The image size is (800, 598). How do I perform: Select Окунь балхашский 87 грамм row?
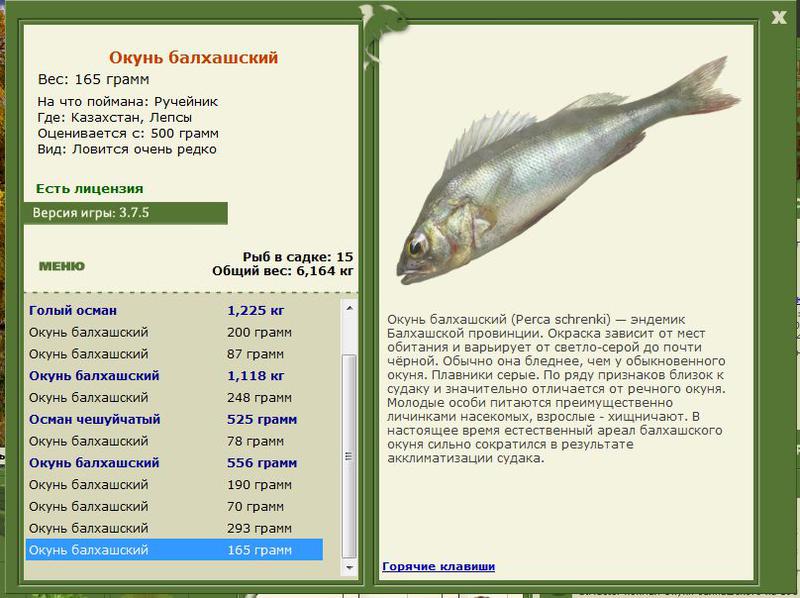(x=174, y=354)
